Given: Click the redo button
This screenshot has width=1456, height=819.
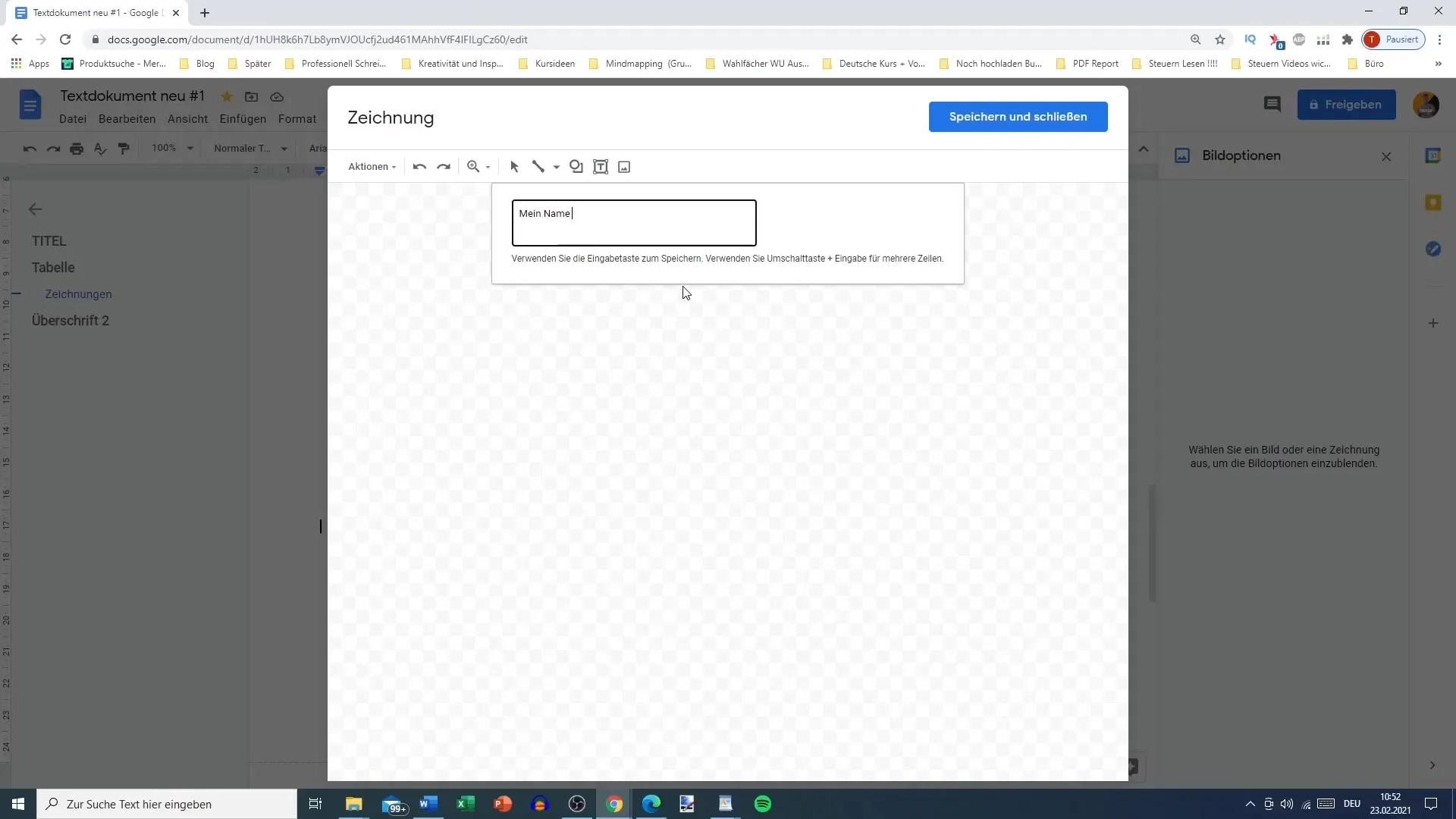Looking at the screenshot, I should click(444, 166).
